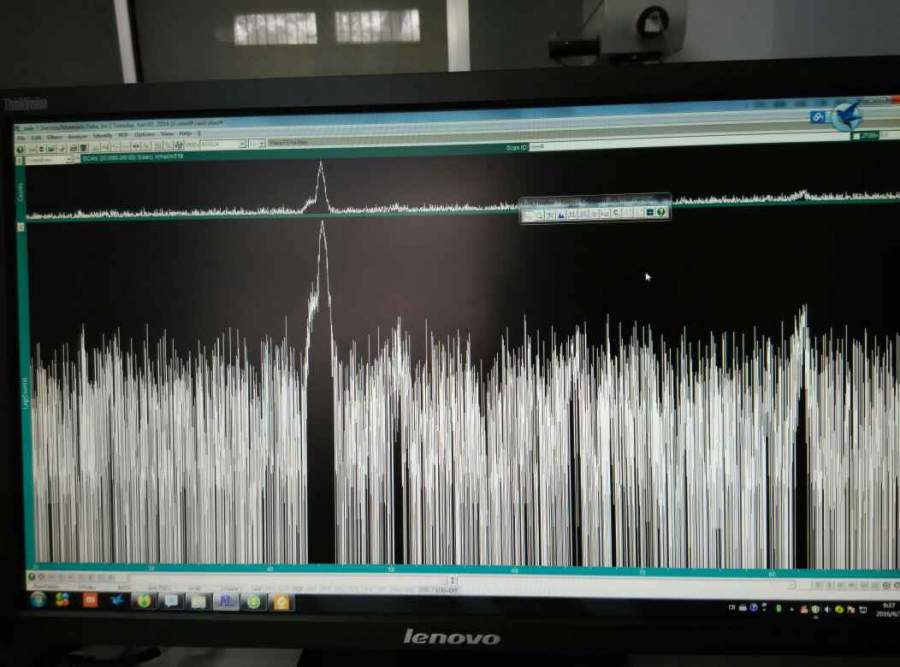Click the round icon at left of bottom status bar
This screenshot has width=900, height=667.
(31, 576)
